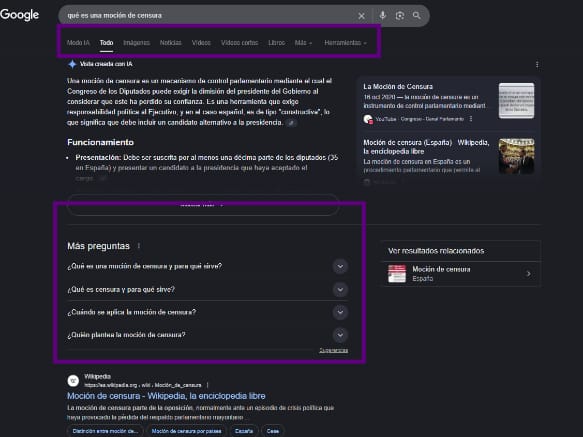The height and width of the screenshot is (437, 583).
Task: Open the Wikipedia result Moción de censura
Action: (166, 396)
